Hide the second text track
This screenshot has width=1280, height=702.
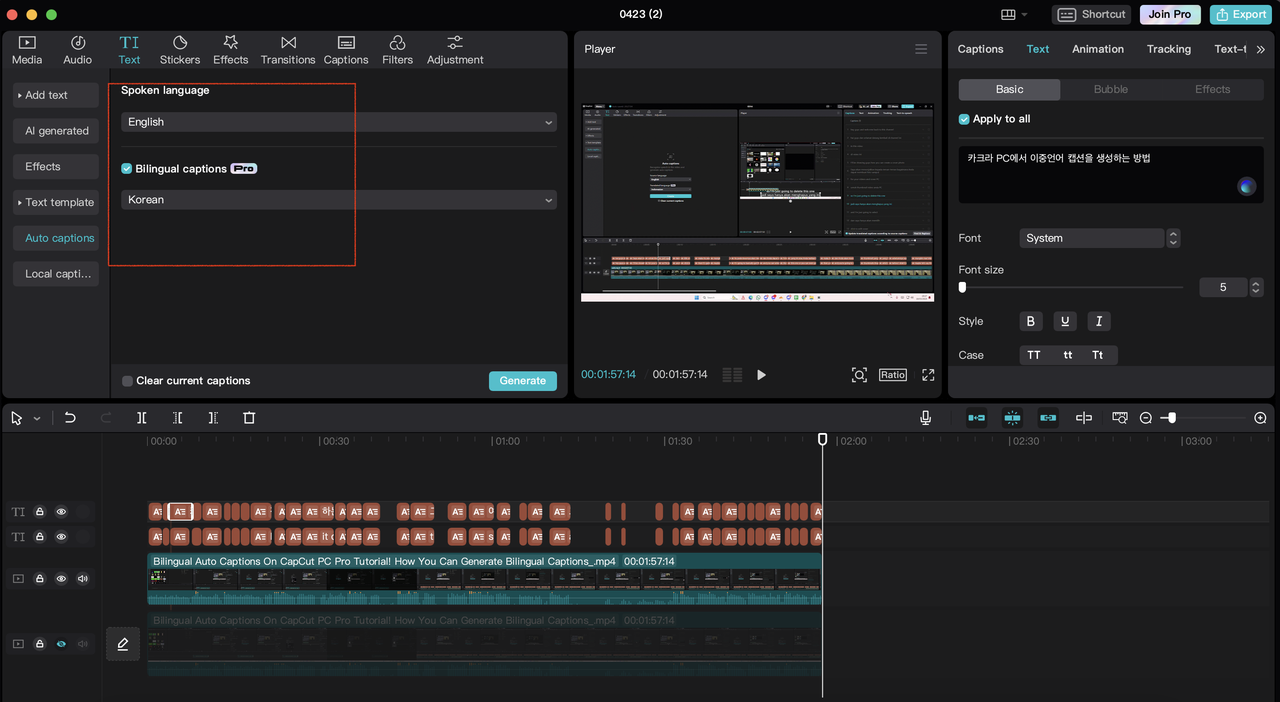[x=61, y=537]
